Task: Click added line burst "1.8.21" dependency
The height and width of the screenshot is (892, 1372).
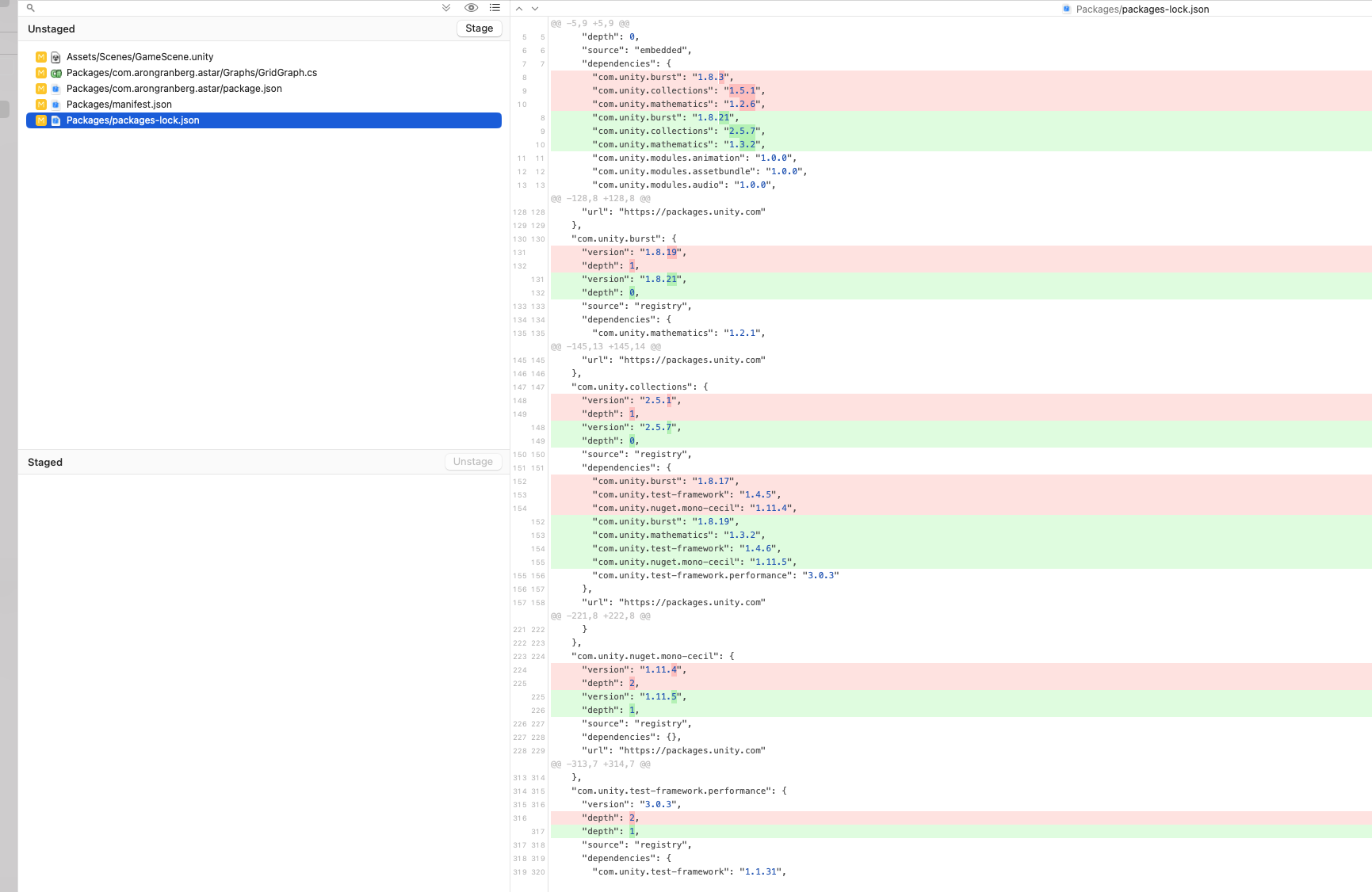Action: pyautogui.click(x=961, y=118)
